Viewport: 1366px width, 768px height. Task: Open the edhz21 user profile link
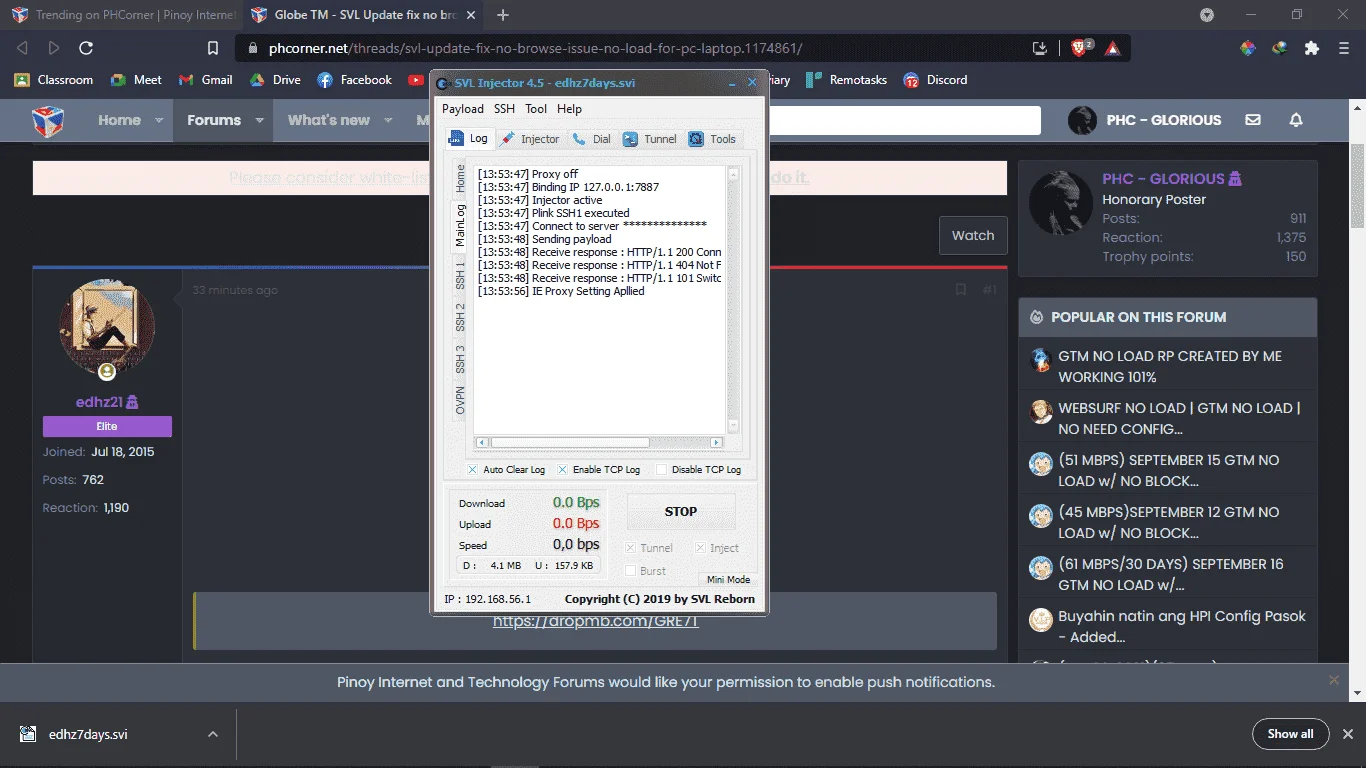tap(98, 402)
